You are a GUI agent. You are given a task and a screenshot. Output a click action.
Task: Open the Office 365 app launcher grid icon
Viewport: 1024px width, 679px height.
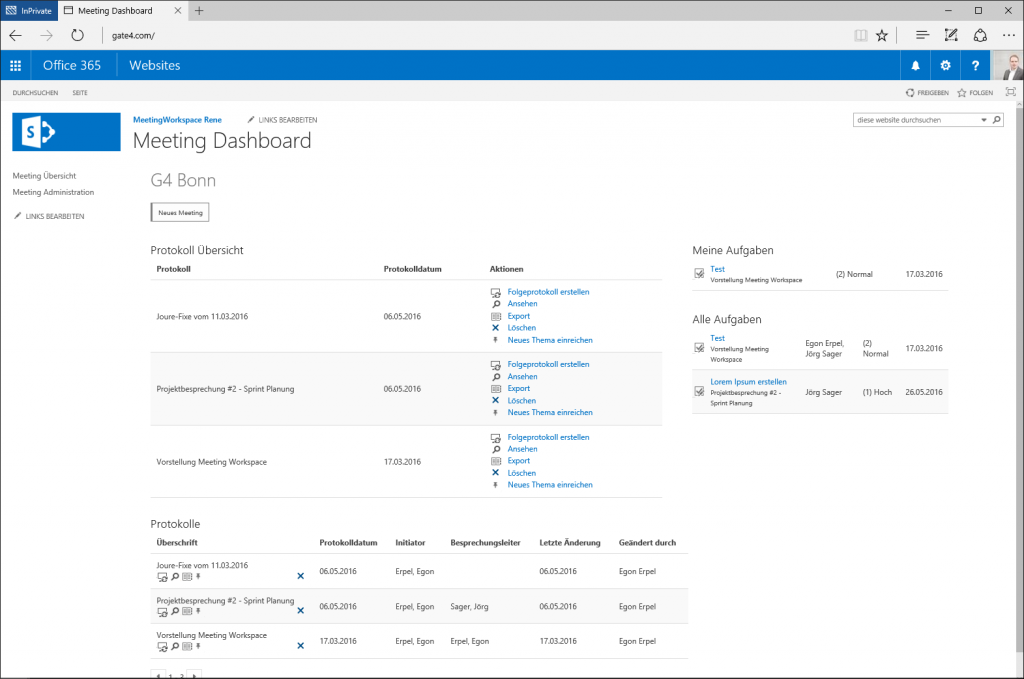[14, 65]
